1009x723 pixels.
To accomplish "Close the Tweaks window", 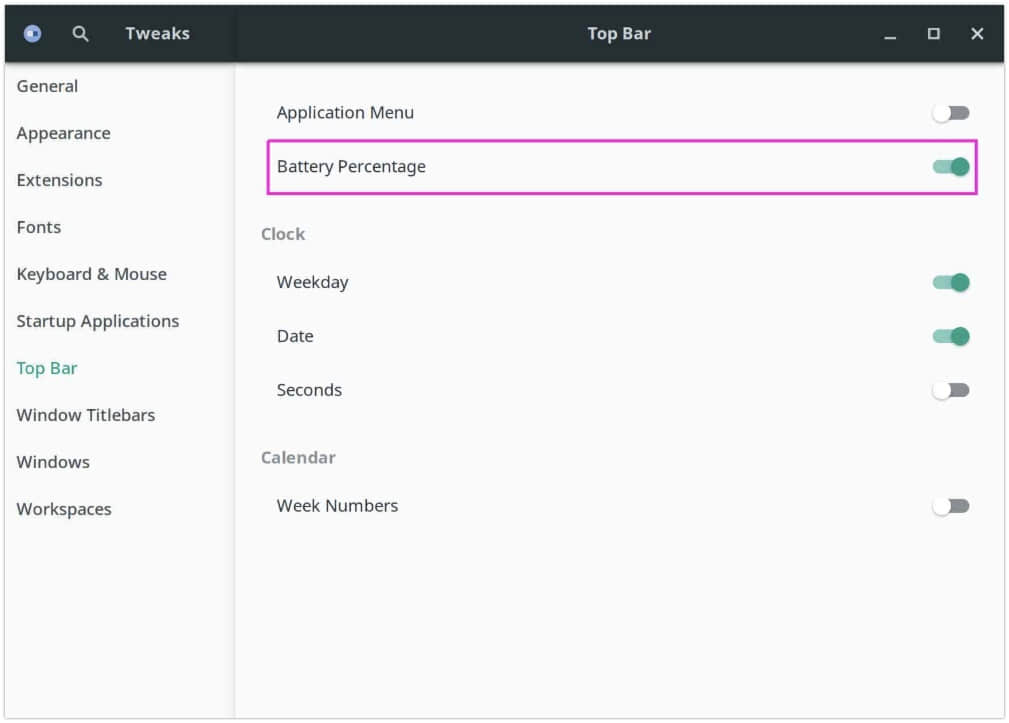I will [x=977, y=34].
